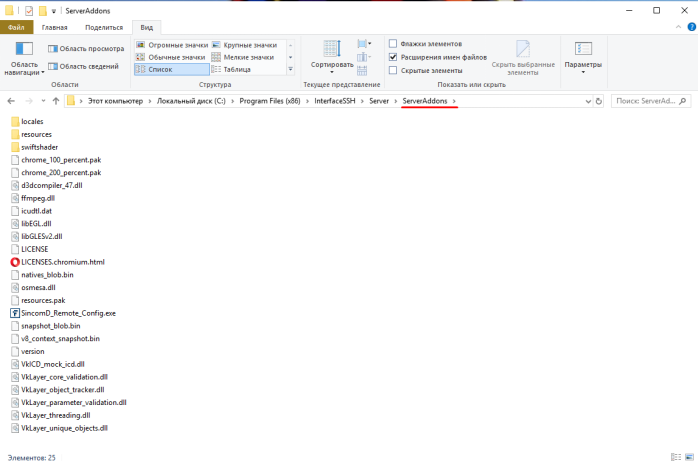698x465 pixels.
Task: Click the Back navigation arrow
Action: pyautogui.click(x=10, y=101)
